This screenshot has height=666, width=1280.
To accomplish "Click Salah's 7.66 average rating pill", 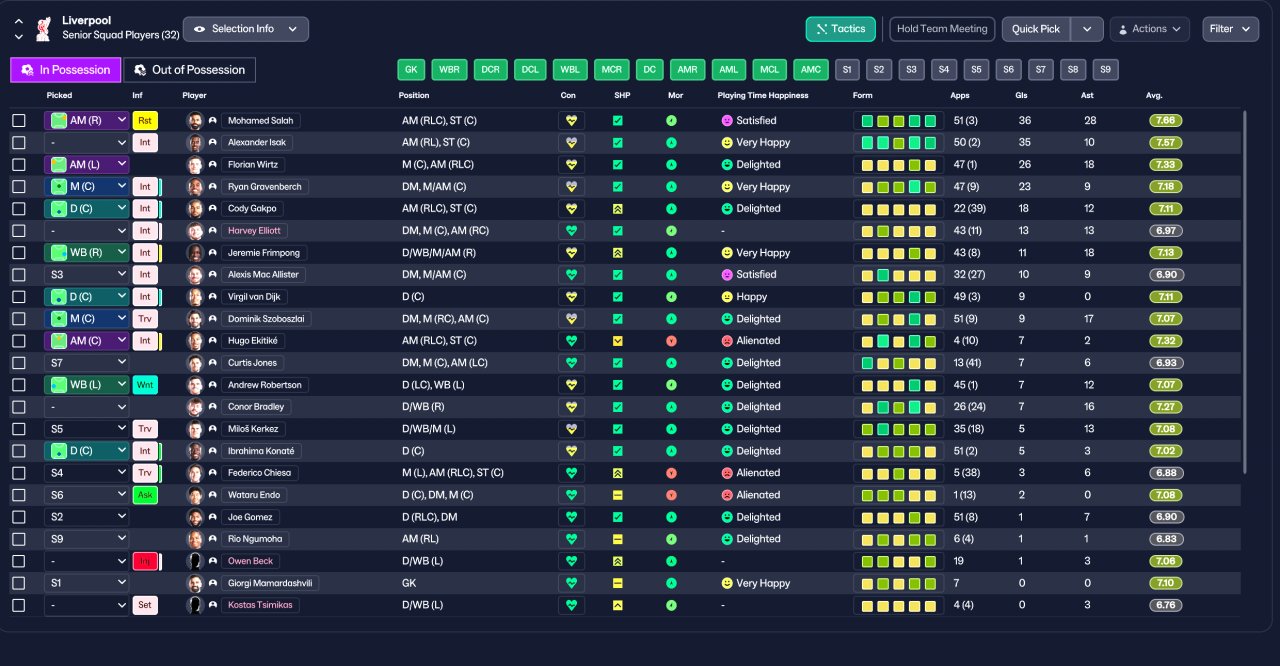I will coord(1166,121).
